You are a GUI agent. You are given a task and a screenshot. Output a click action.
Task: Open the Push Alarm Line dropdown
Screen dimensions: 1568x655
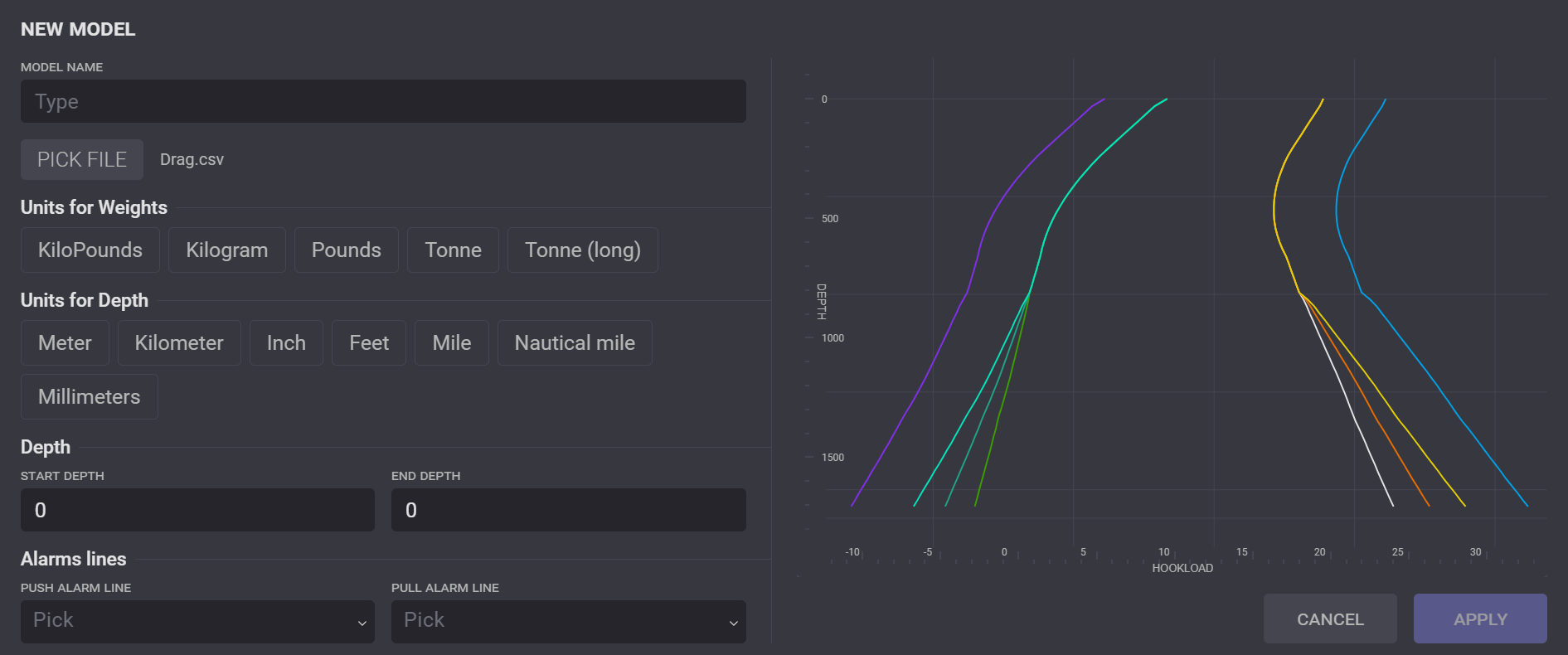[x=197, y=621]
